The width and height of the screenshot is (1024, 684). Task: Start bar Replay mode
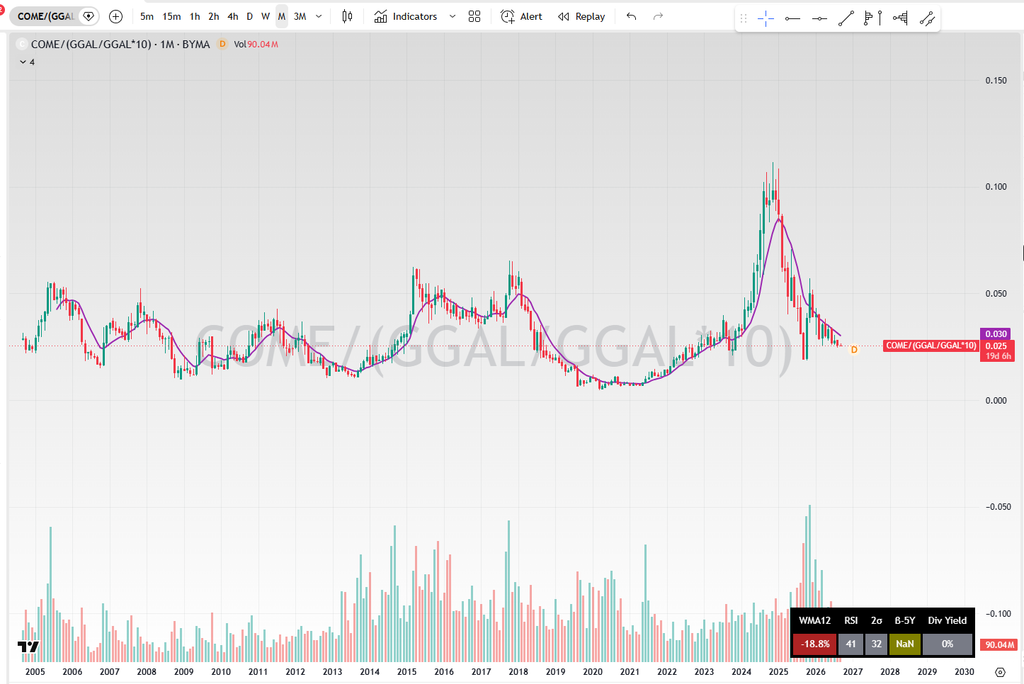point(581,16)
